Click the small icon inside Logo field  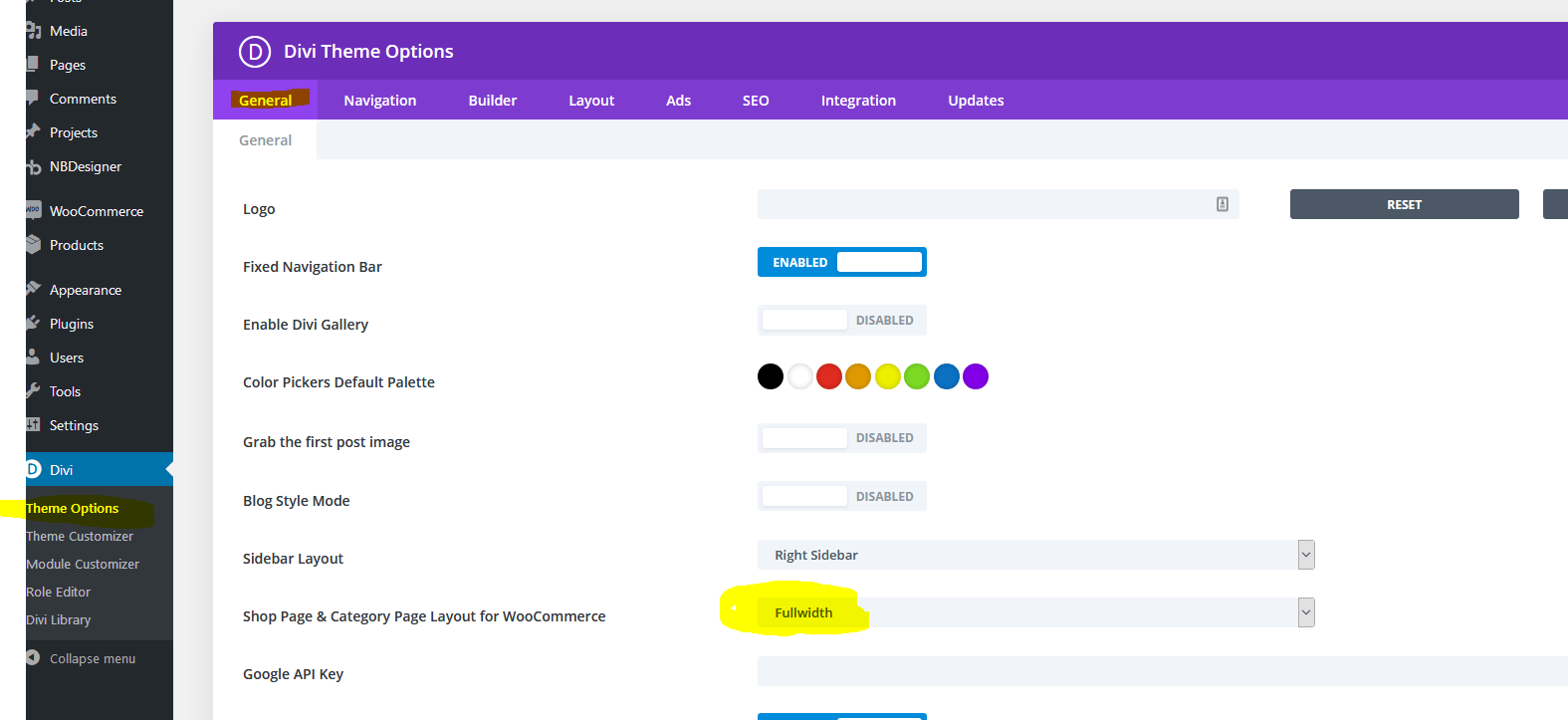(x=1223, y=204)
